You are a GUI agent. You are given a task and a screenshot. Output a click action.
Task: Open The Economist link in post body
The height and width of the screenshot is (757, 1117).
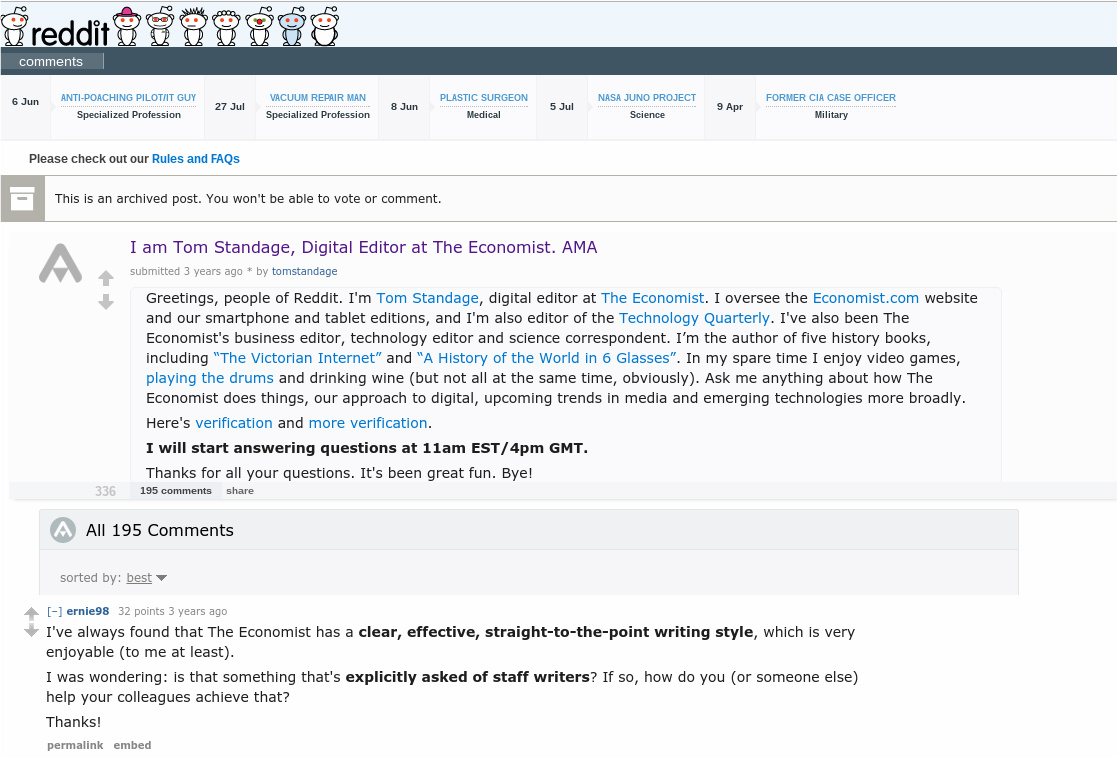(x=653, y=298)
